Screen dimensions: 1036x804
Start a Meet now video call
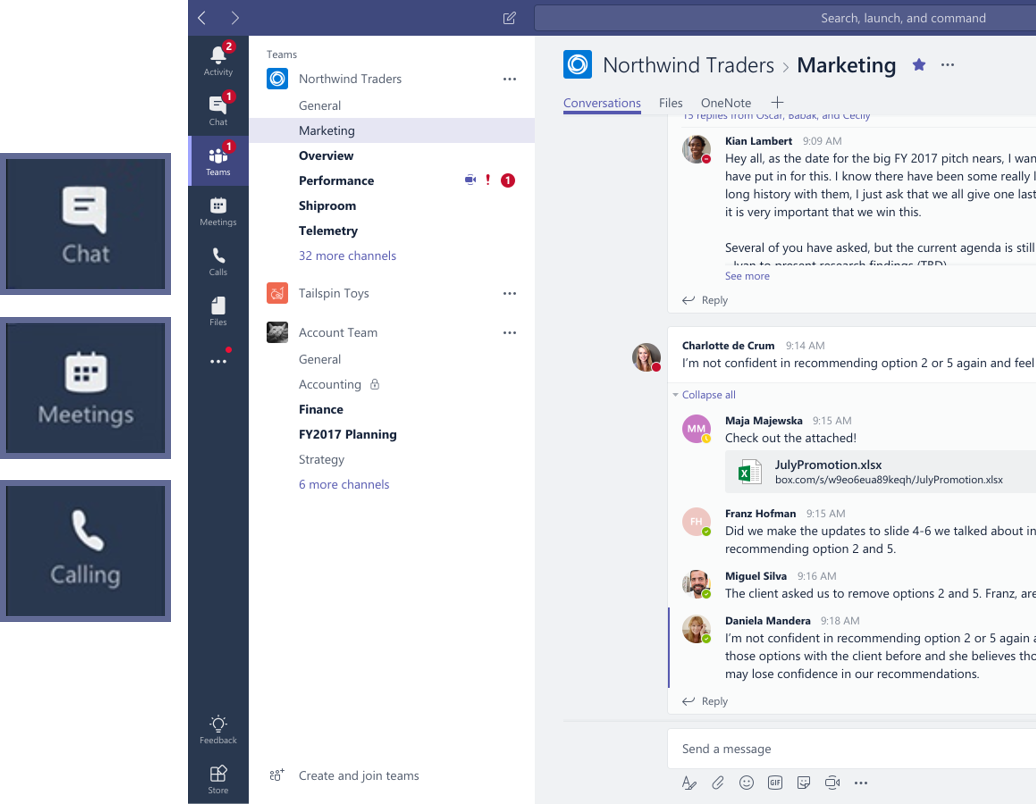tap(832, 783)
